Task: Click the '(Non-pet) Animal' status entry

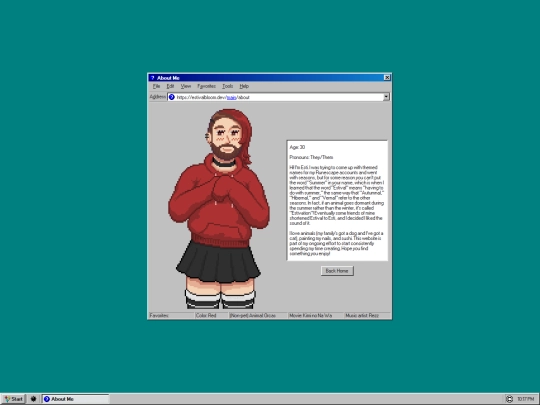Action: [x=253, y=315]
